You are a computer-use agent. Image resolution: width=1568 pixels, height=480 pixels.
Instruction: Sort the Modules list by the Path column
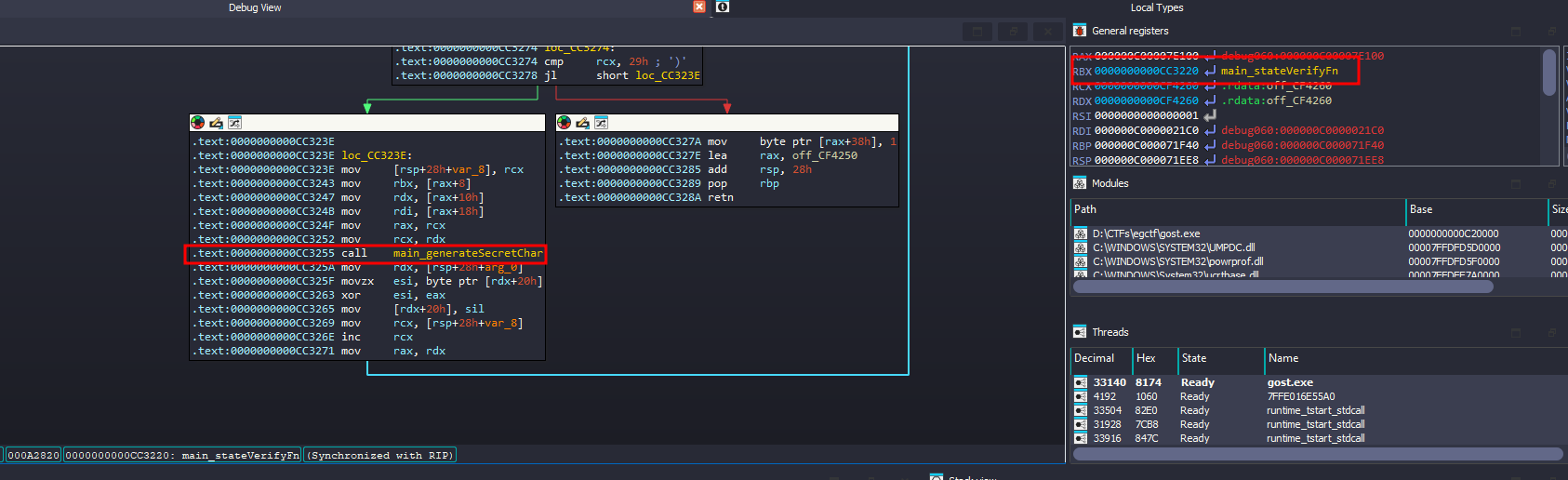click(x=1237, y=209)
